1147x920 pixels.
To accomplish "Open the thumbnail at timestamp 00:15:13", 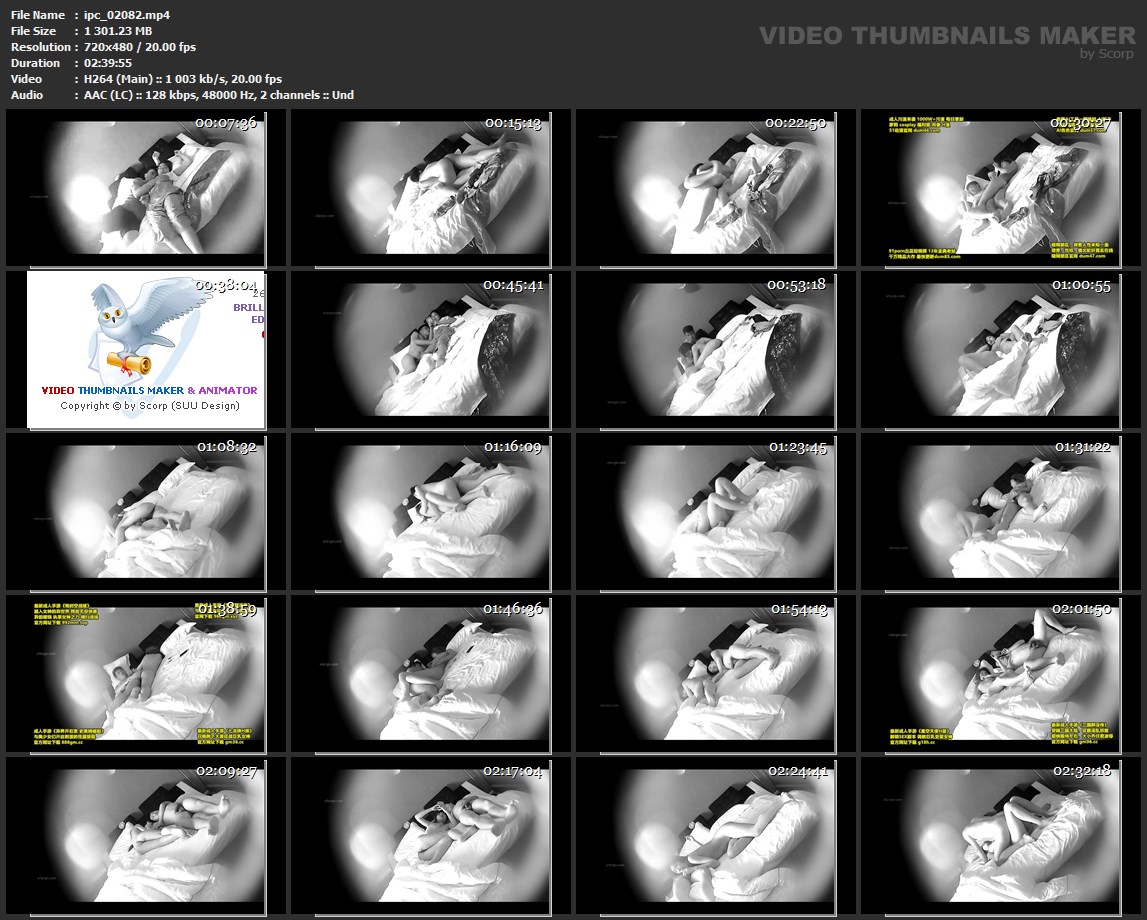I will coord(420,188).
